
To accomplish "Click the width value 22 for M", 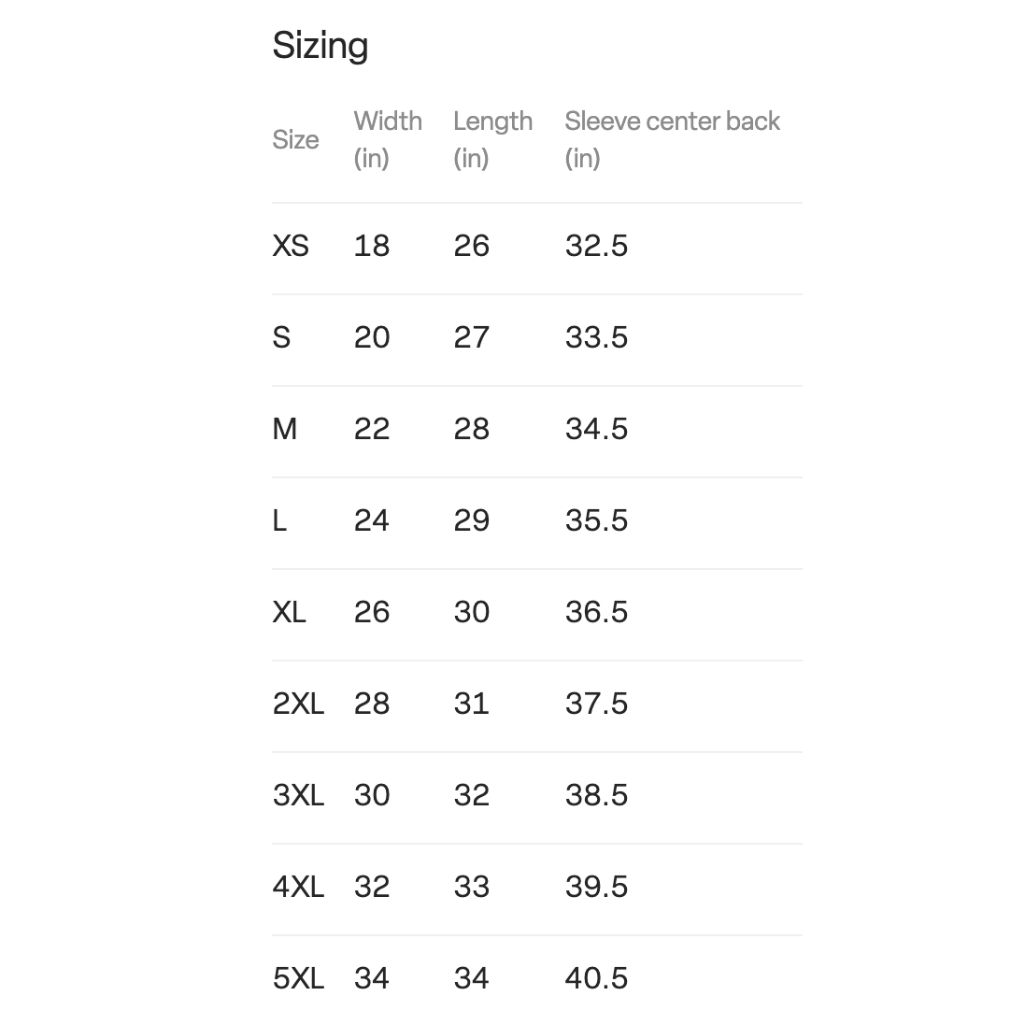I will (x=371, y=429).
